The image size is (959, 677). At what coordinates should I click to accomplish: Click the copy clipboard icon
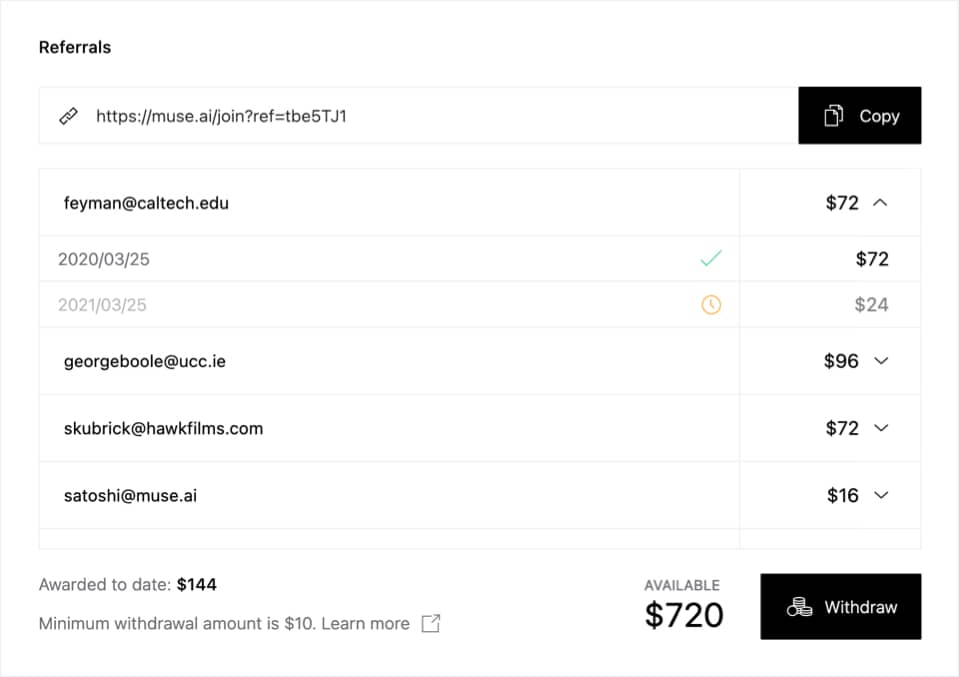click(834, 116)
